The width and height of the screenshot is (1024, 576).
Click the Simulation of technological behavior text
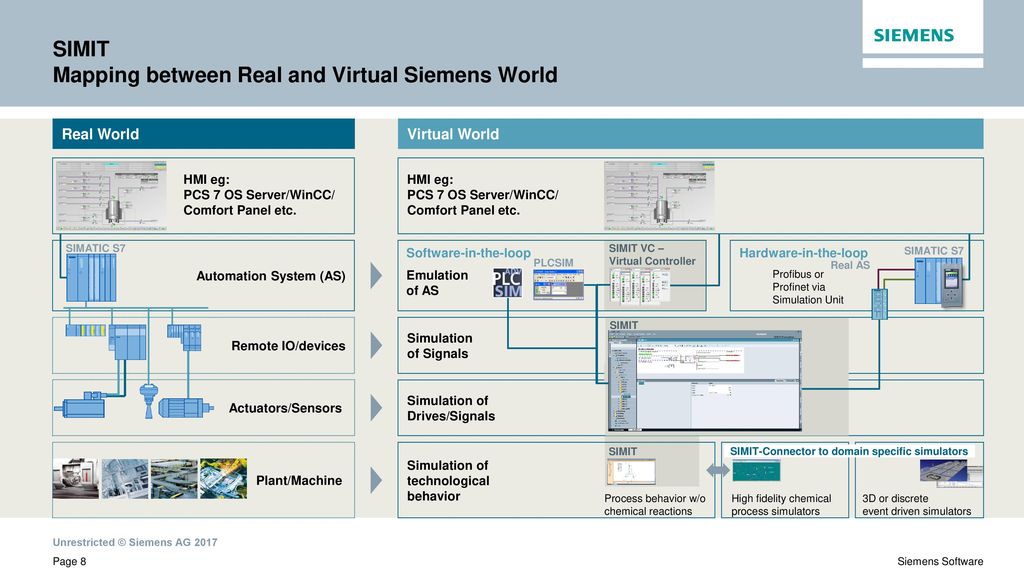pyautogui.click(x=448, y=481)
